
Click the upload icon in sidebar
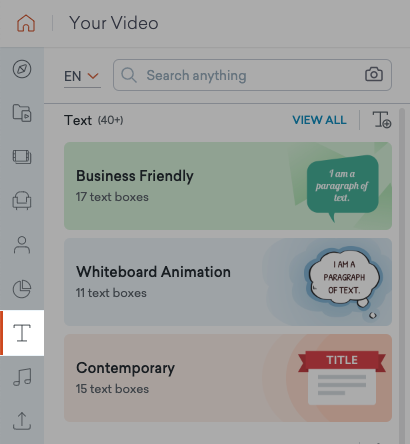coord(22,421)
